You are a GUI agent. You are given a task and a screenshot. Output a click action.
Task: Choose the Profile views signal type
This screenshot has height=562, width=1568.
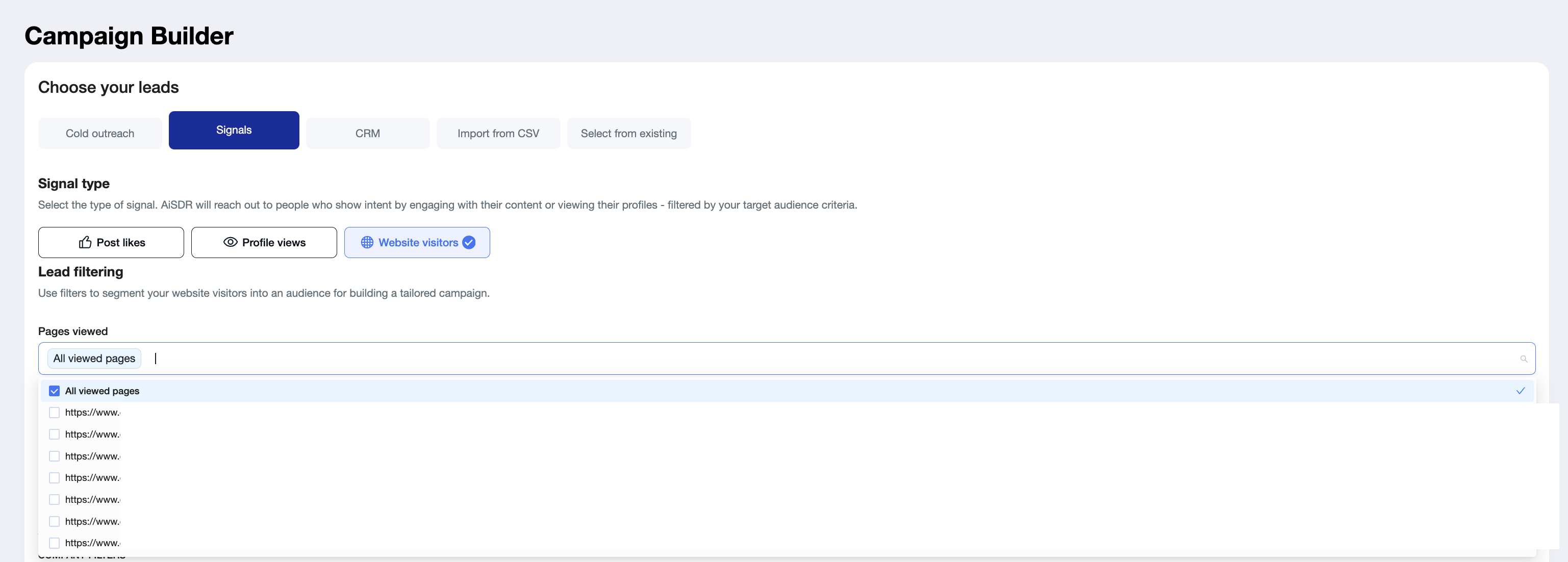[x=264, y=242]
